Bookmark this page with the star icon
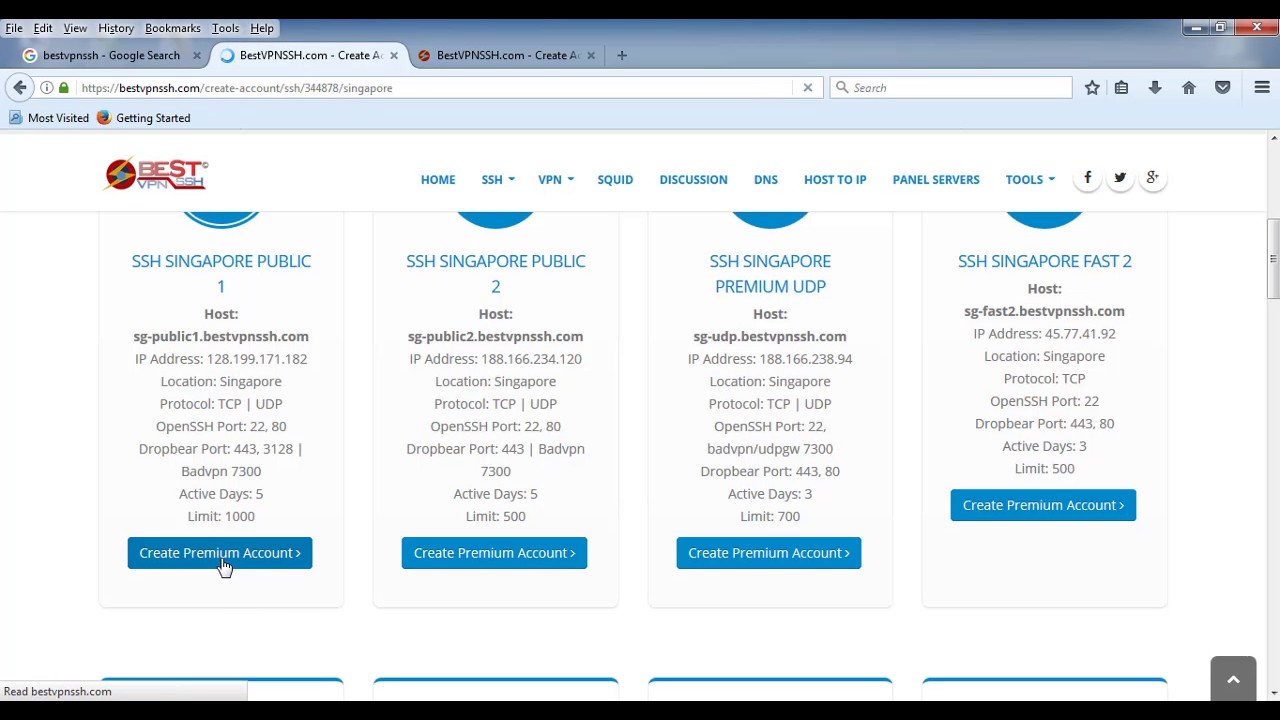Screen dimensions: 1280x720 pos(1092,88)
